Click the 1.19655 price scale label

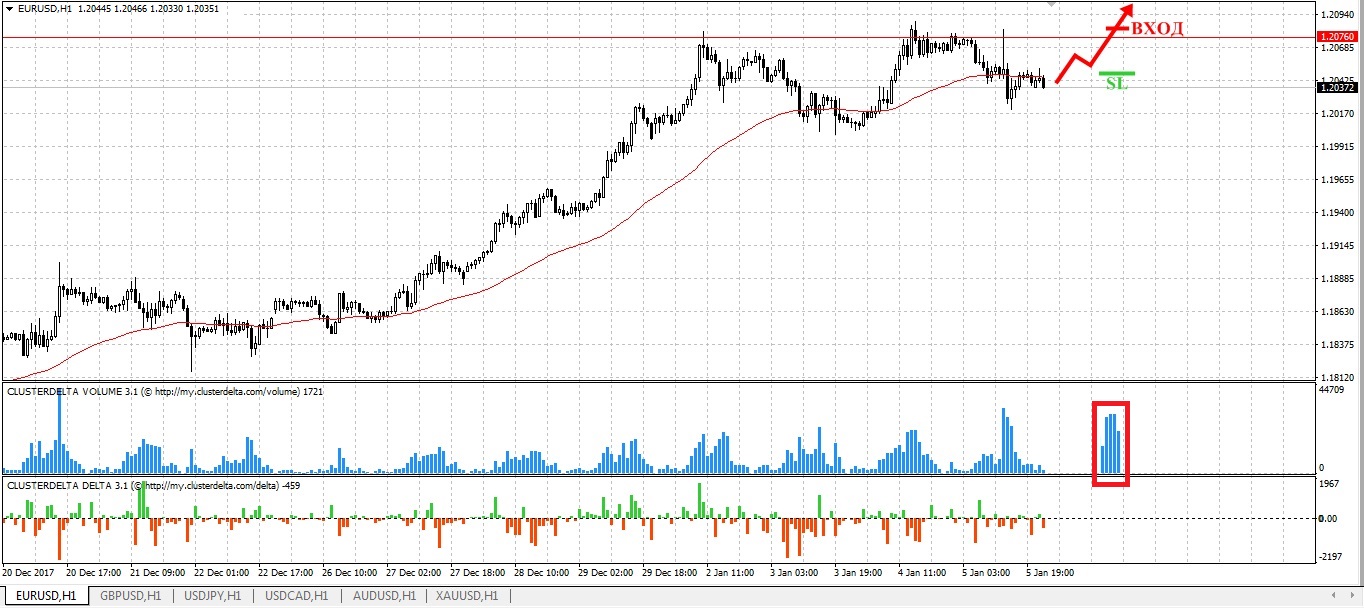pyautogui.click(x=1338, y=180)
